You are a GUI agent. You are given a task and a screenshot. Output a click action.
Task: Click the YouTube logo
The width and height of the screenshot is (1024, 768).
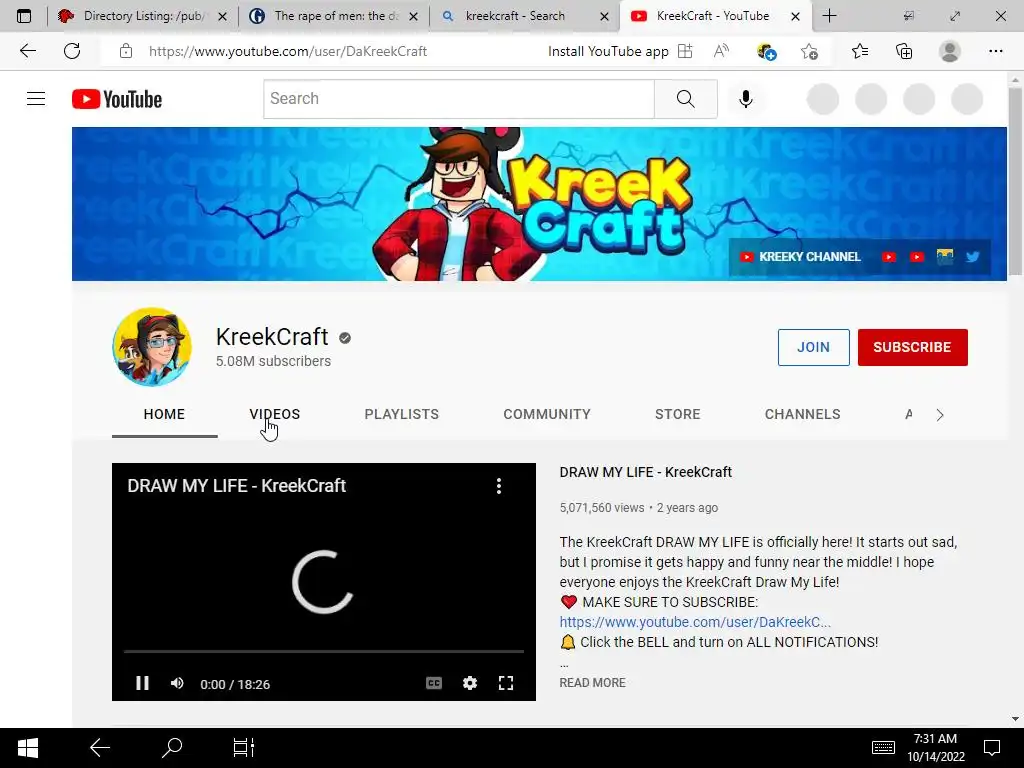point(117,99)
